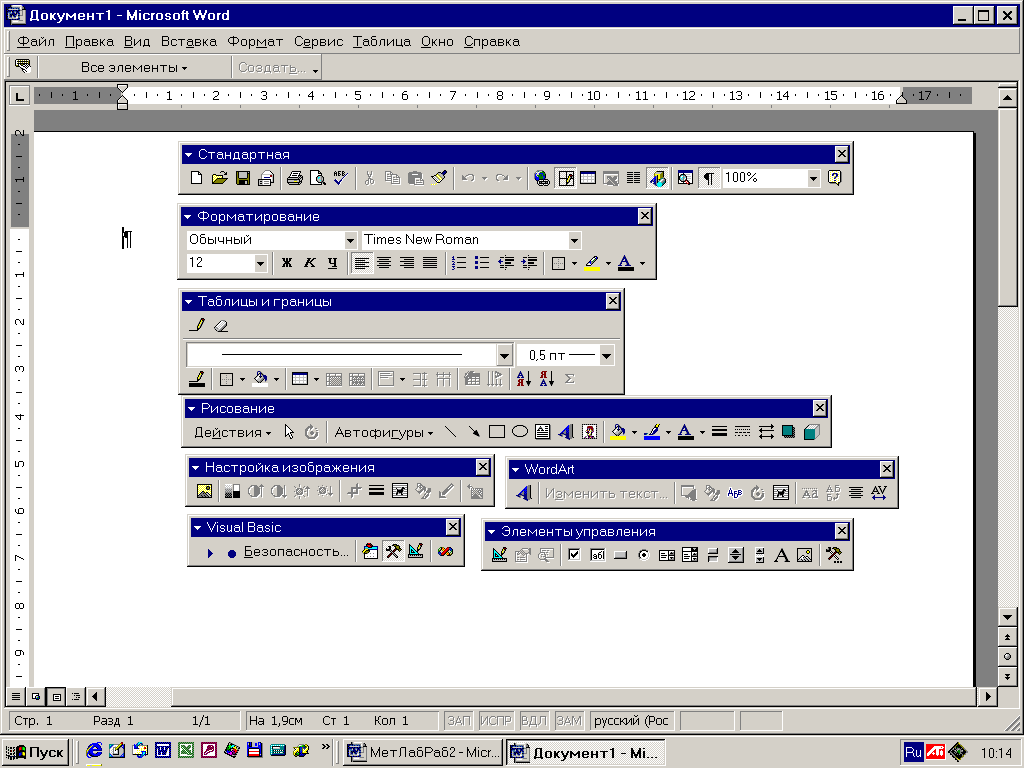Click the Insert Table icon
1024x768 pixels.
[588, 178]
